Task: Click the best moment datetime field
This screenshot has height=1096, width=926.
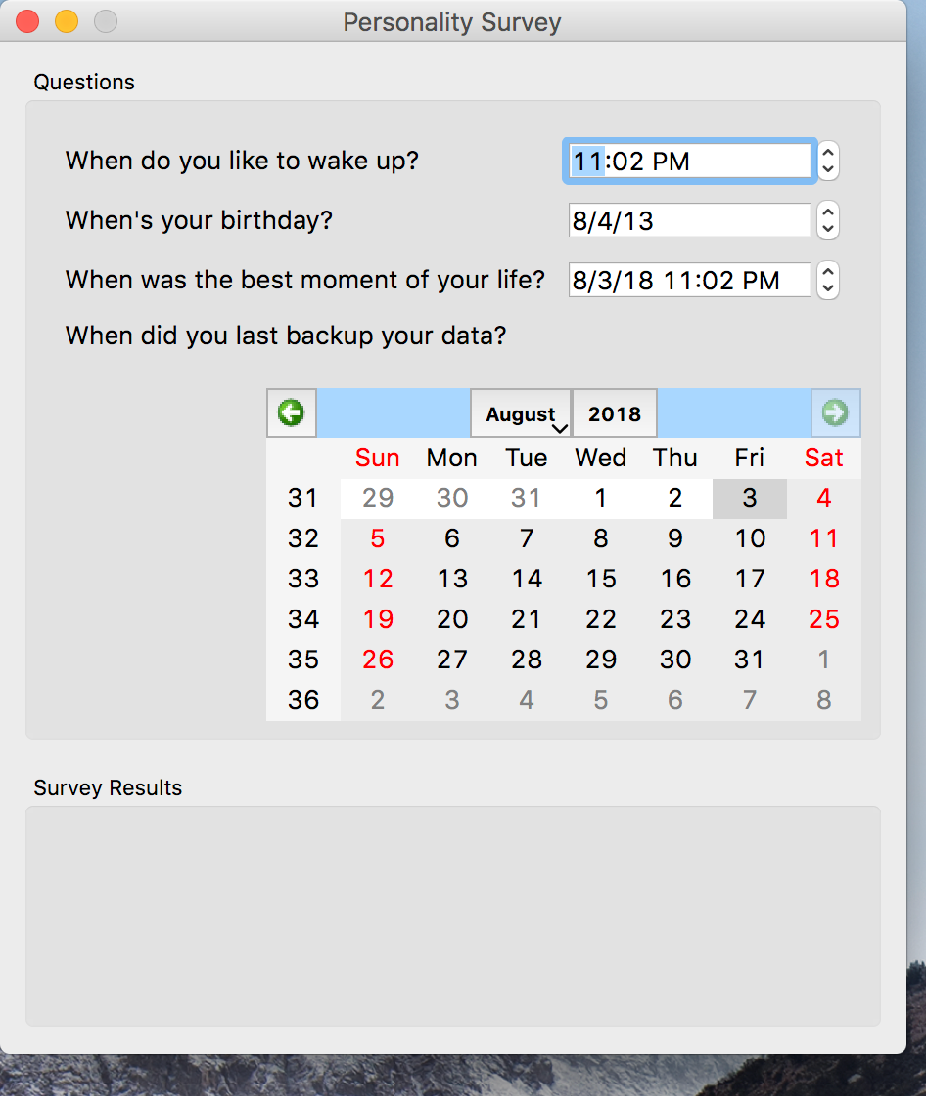Action: pos(690,281)
